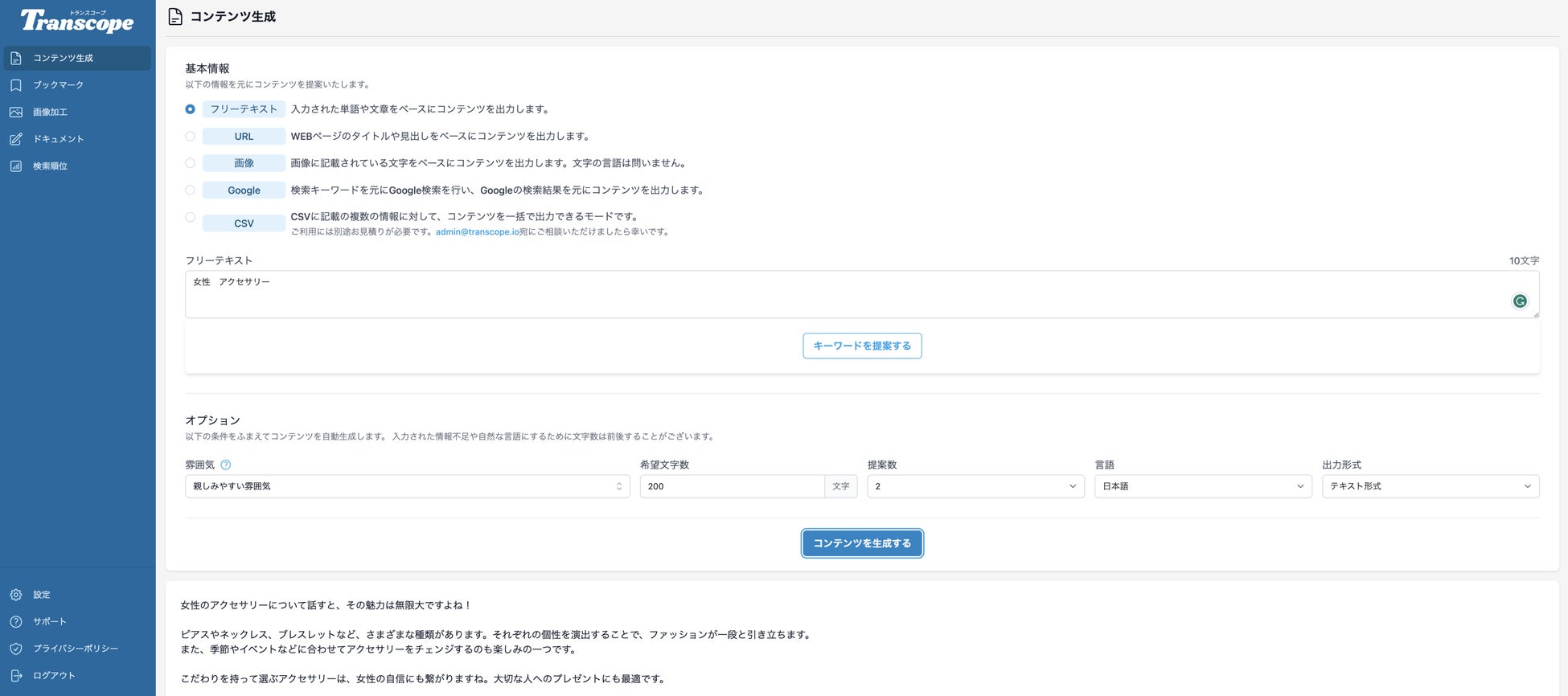1568x696 pixels.
Task: Click コンテンツを生成する button
Action: [862, 543]
